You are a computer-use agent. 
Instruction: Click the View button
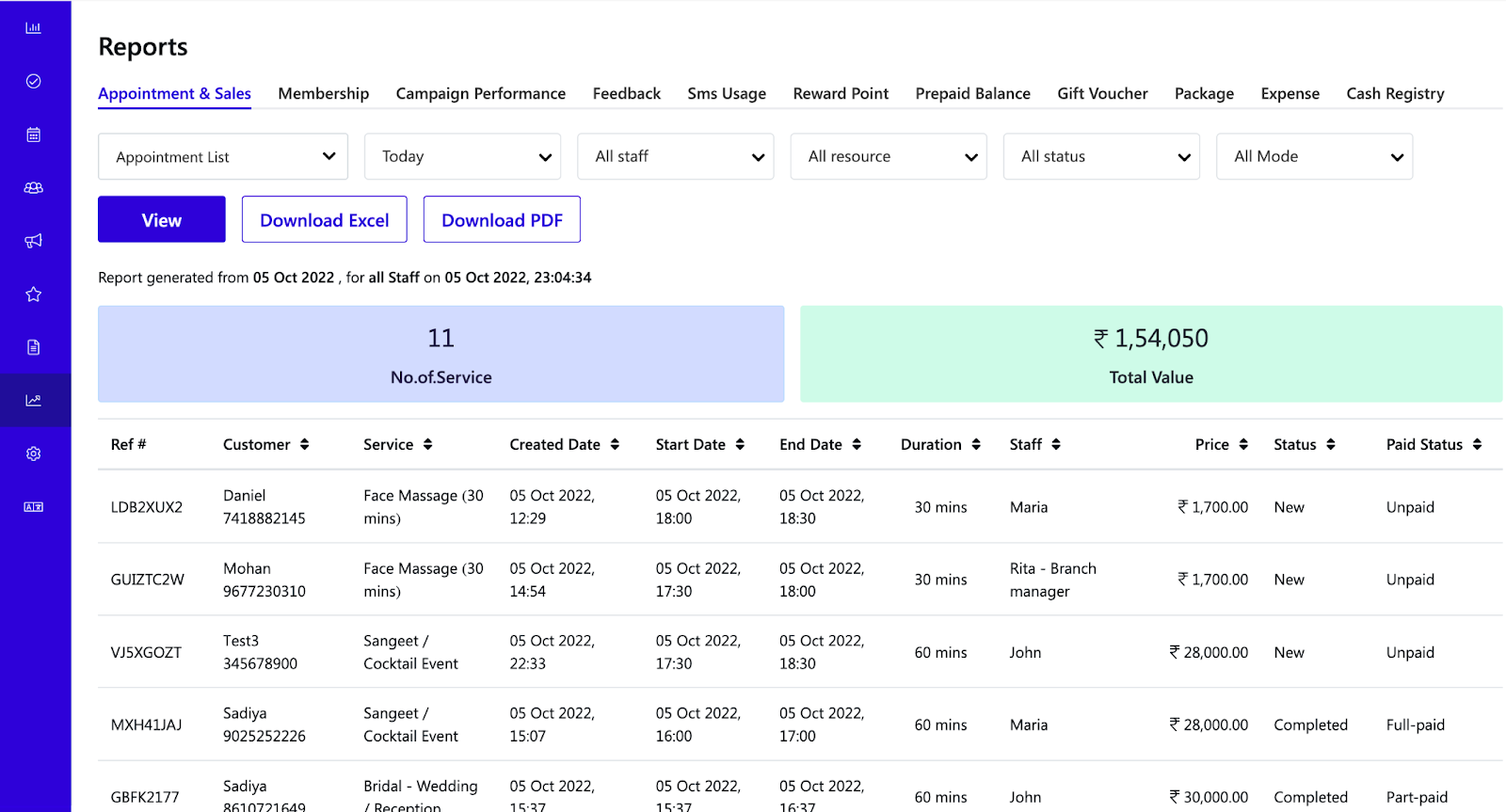[x=162, y=219]
